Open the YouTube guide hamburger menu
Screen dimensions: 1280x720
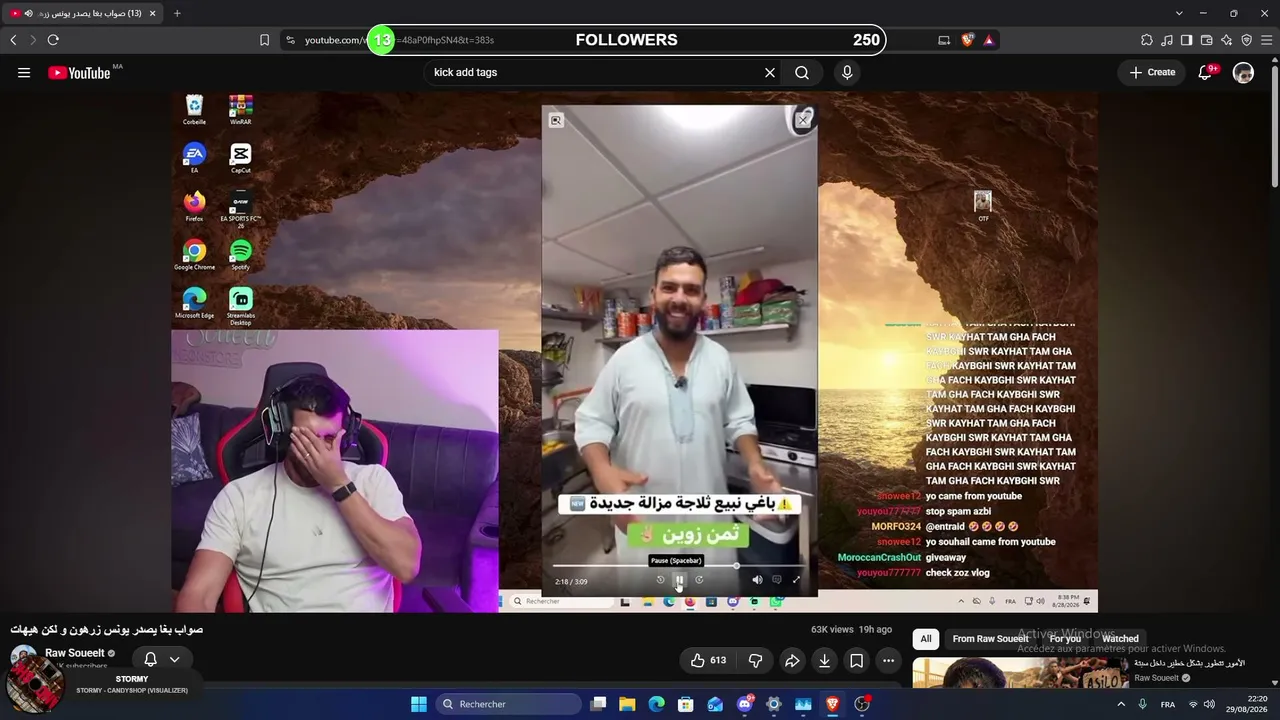point(24,72)
